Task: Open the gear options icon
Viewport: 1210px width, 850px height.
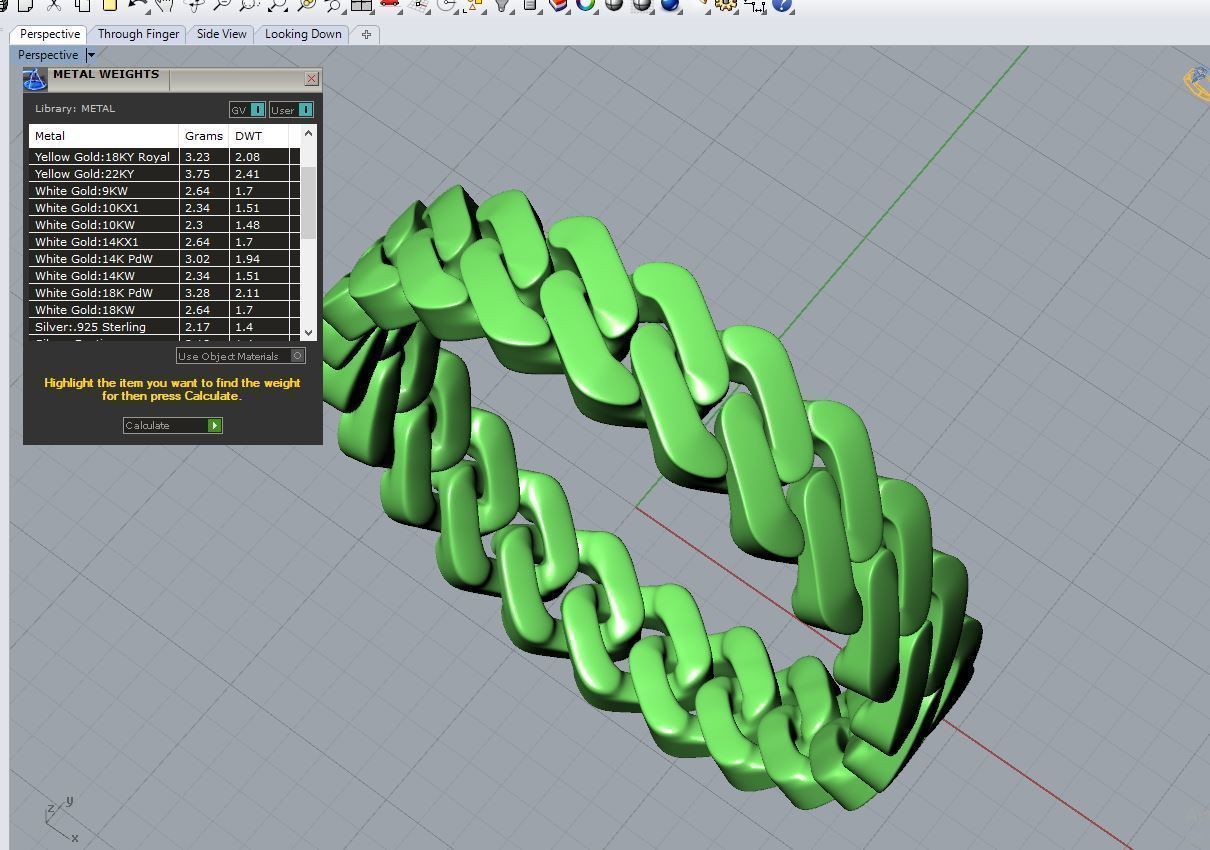Action: [x=725, y=5]
